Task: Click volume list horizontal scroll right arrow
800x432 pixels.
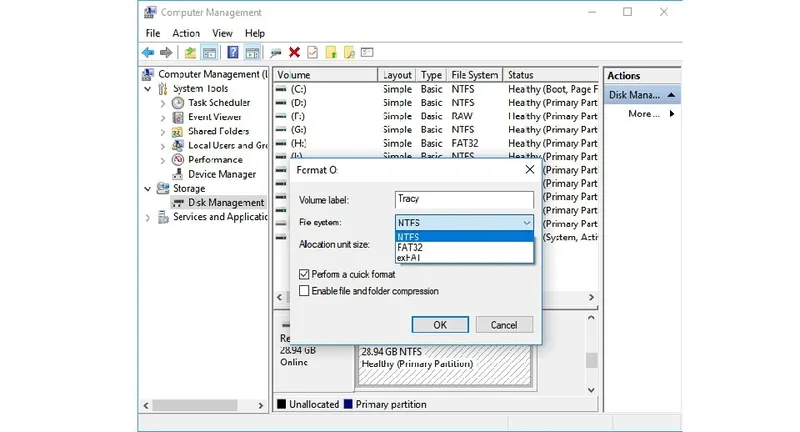Action: (591, 297)
